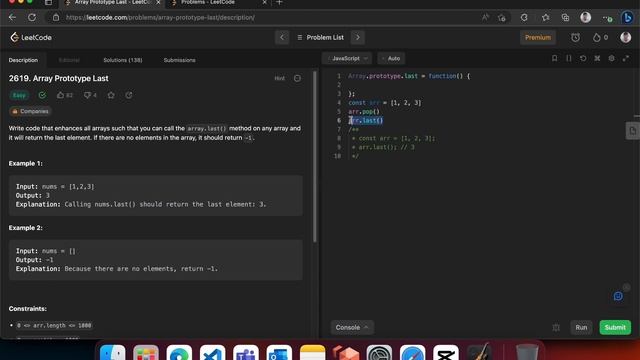Go to the next problem arrow
640x360 pixels.
[358, 38]
